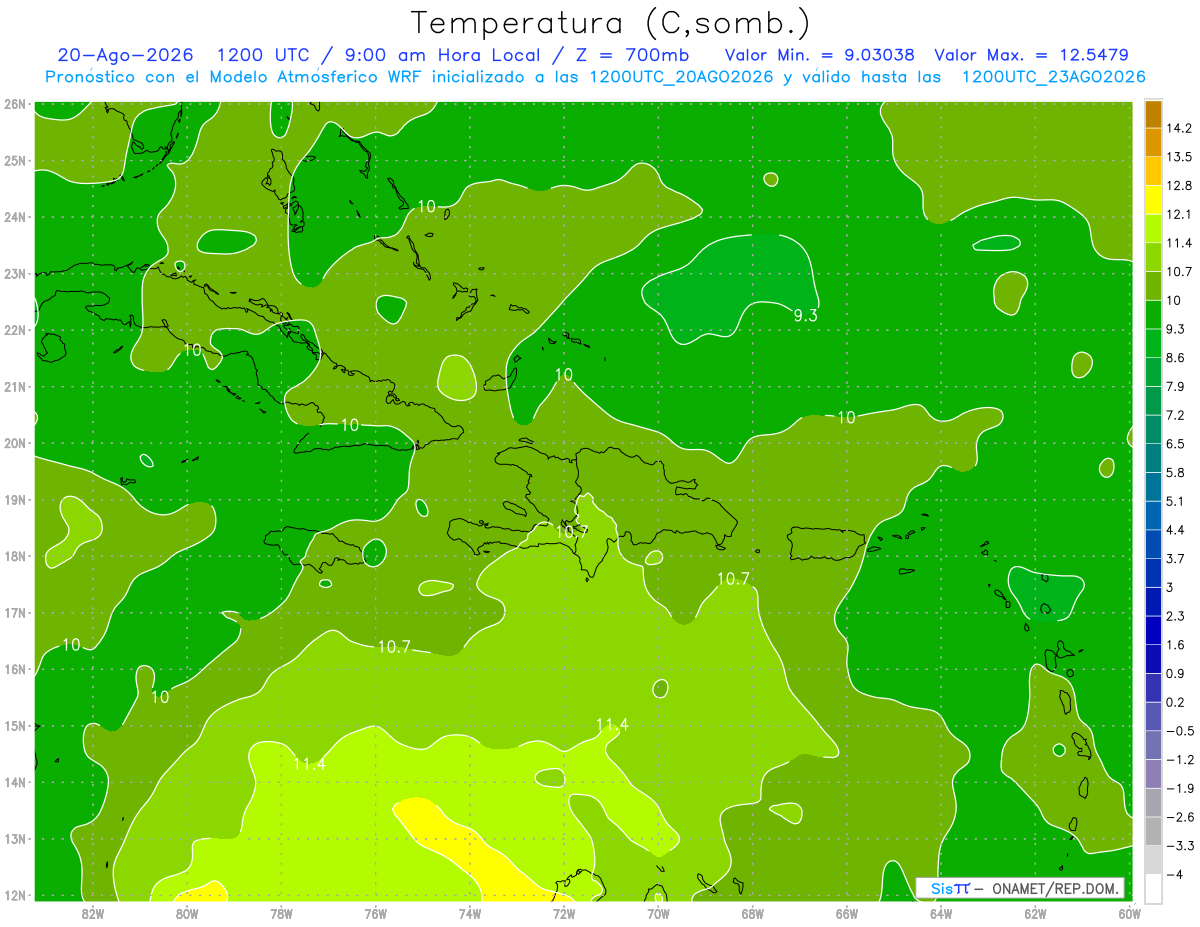Screen dimensions: 1200x927
Task: Click the 9.3 contour label on the map
Action: coord(805,315)
